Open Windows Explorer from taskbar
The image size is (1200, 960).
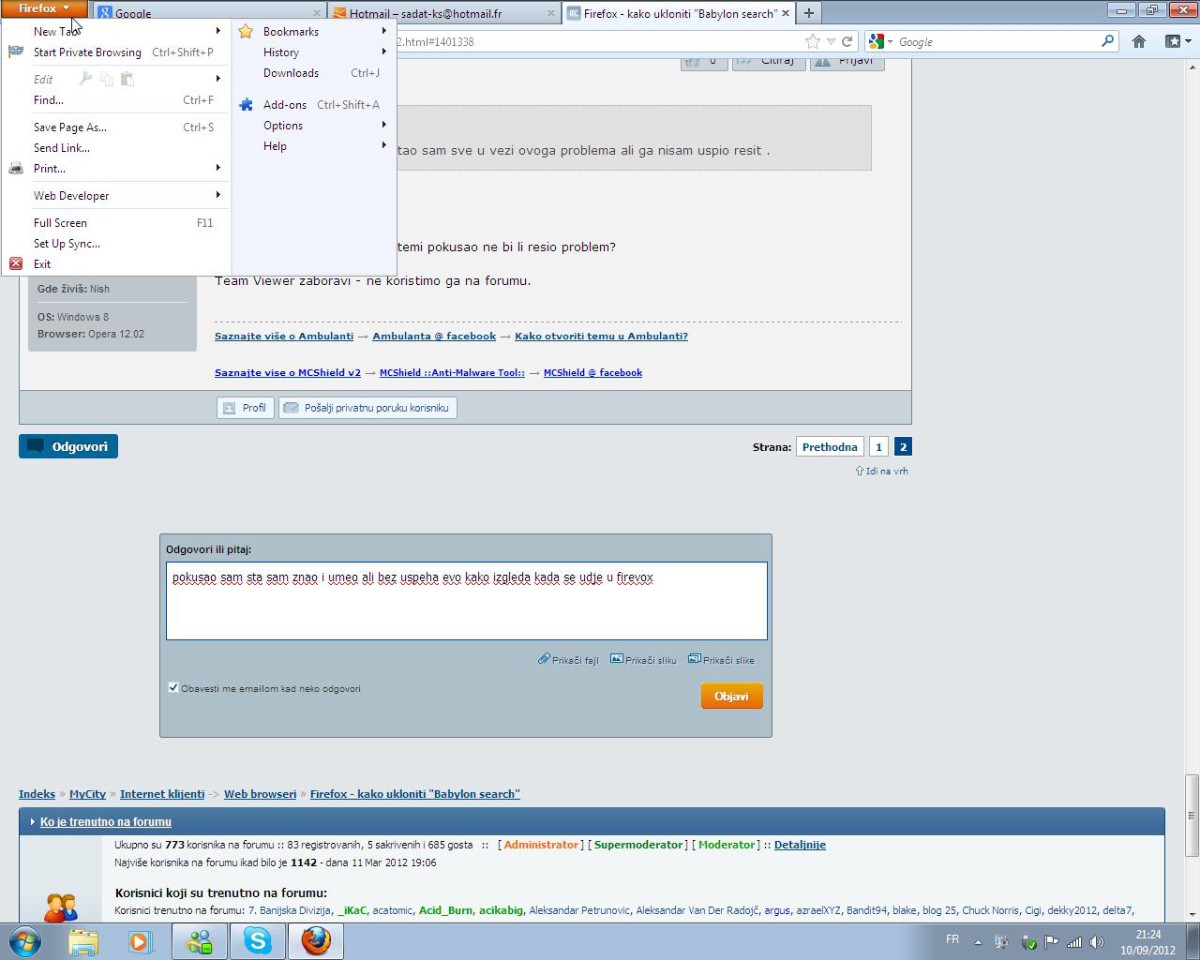click(x=83, y=941)
